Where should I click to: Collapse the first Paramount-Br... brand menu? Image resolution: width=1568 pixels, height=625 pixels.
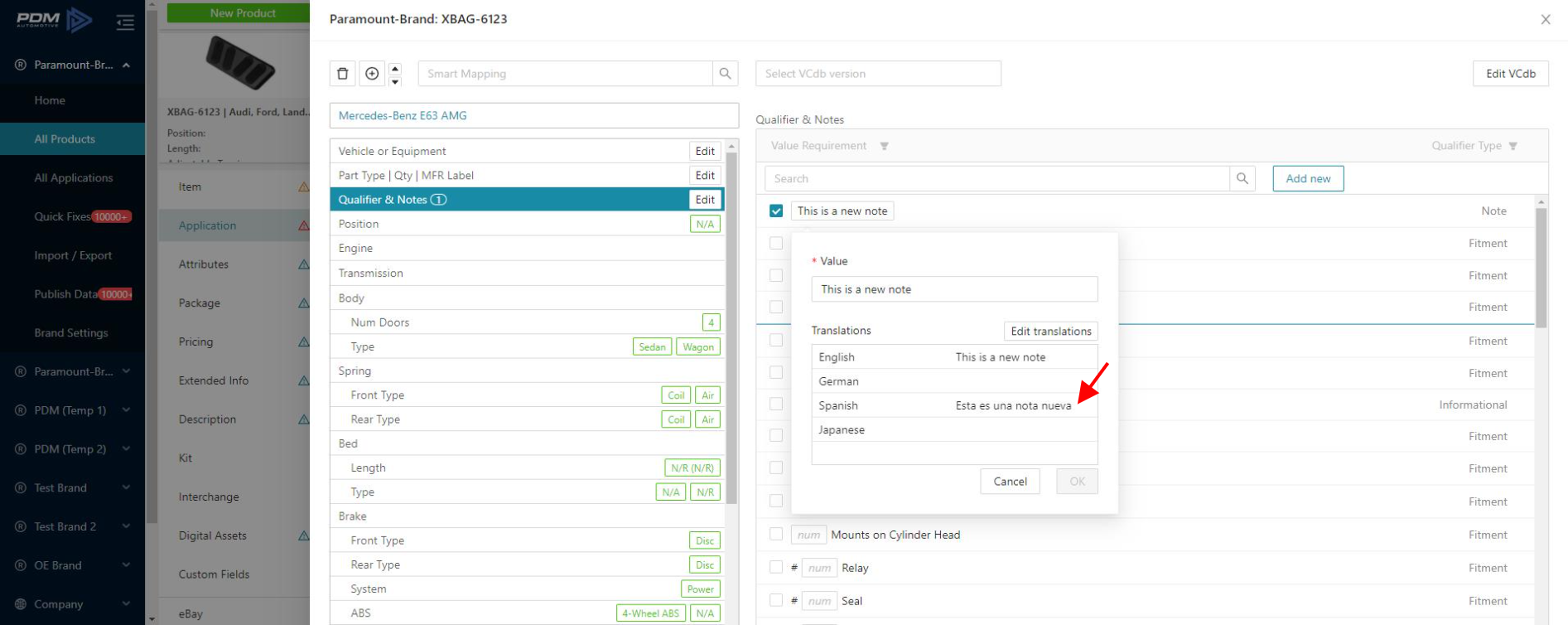point(126,65)
